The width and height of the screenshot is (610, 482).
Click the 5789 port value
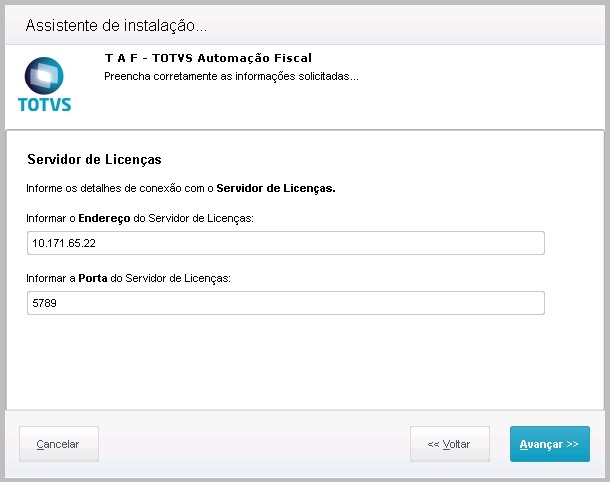tap(44, 303)
